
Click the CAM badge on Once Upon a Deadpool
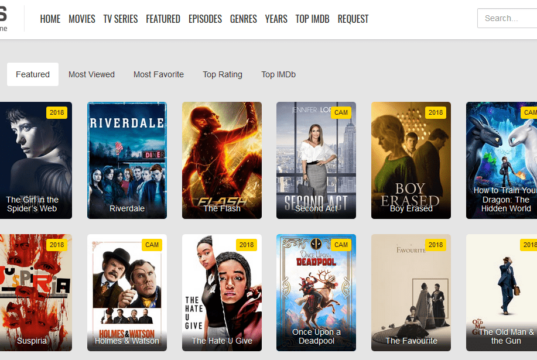(341, 245)
